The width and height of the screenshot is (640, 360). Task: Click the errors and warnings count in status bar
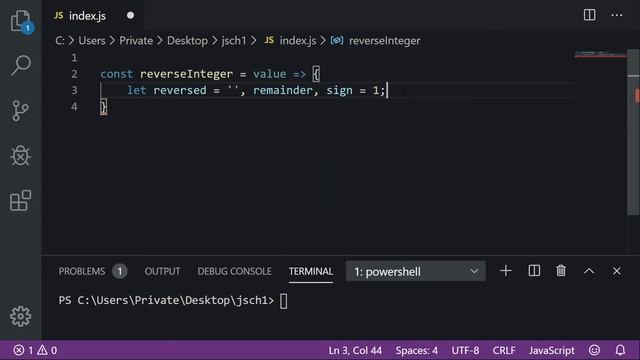tap(35, 350)
